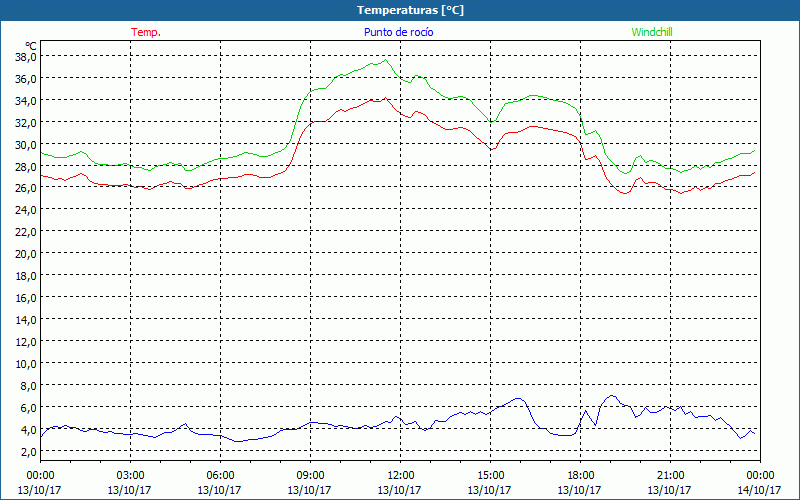Click the 14,0 y-axis value
Image resolution: width=800 pixels, height=500 pixels.
pos(26,320)
